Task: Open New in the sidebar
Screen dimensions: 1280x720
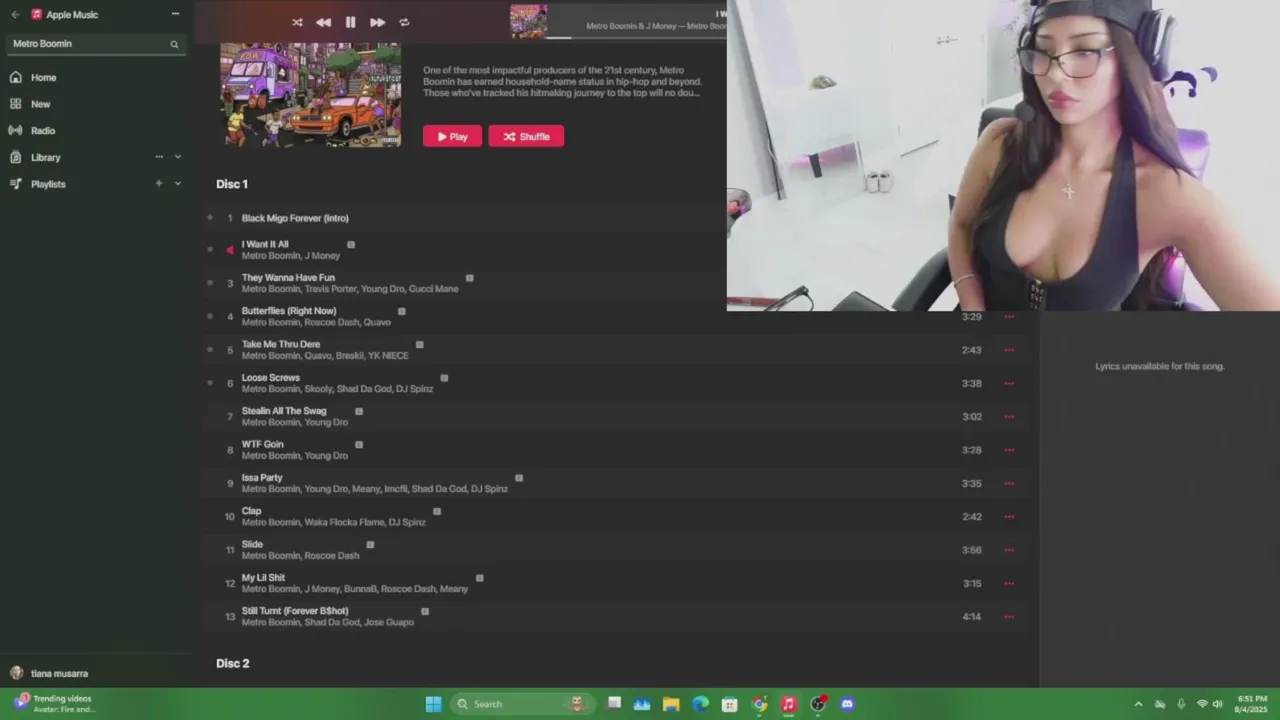Action: point(40,104)
